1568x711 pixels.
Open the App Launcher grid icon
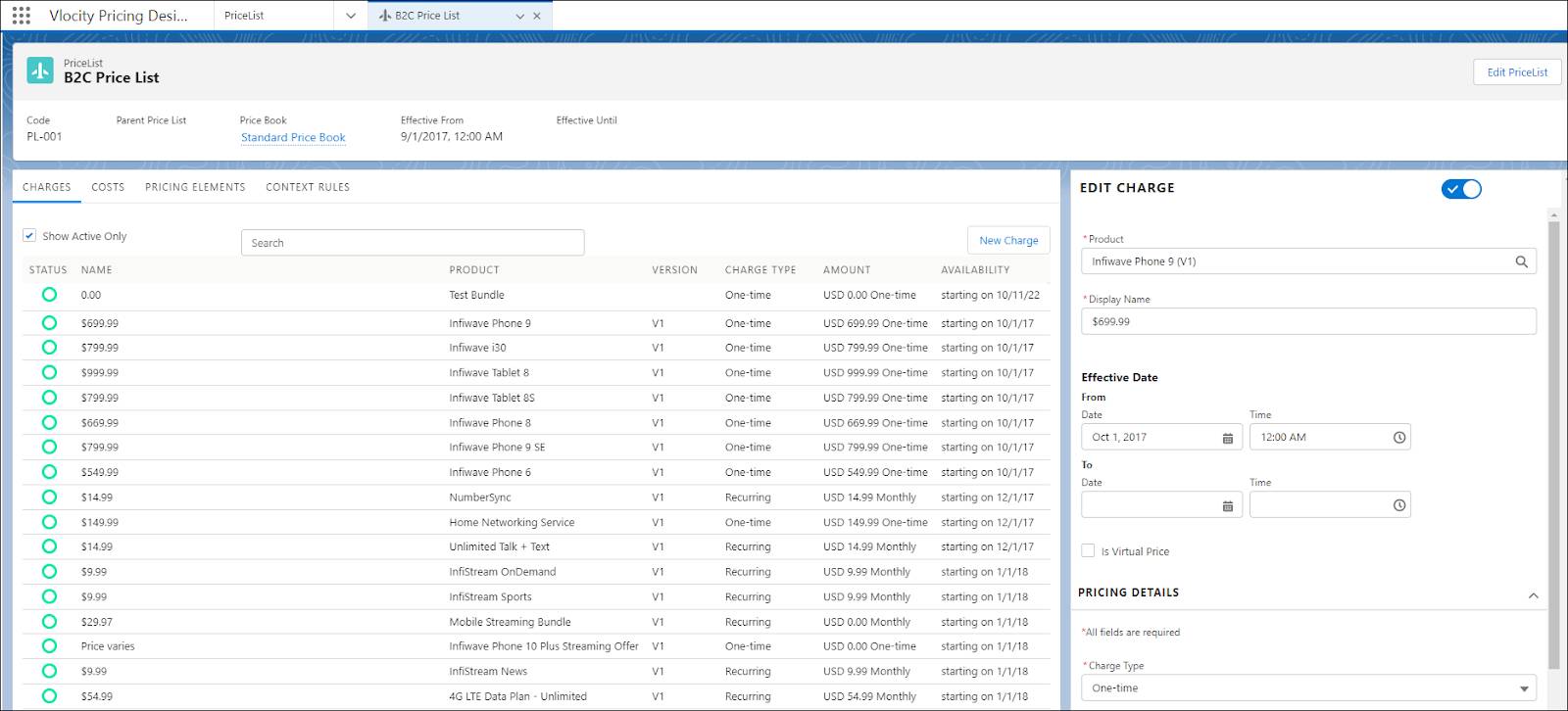(x=21, y=15)
